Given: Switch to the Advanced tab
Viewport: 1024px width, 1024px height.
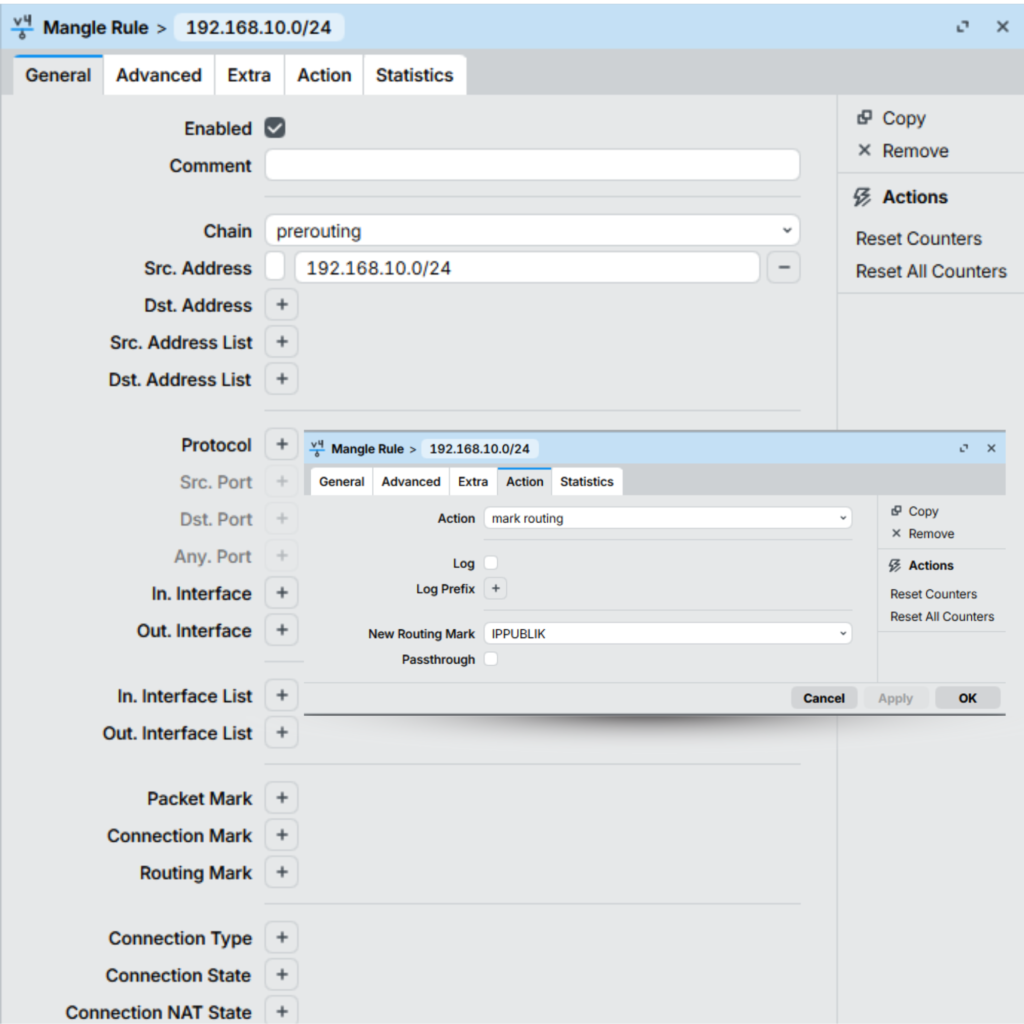Looking at the screenshot, I should [158, 74].
